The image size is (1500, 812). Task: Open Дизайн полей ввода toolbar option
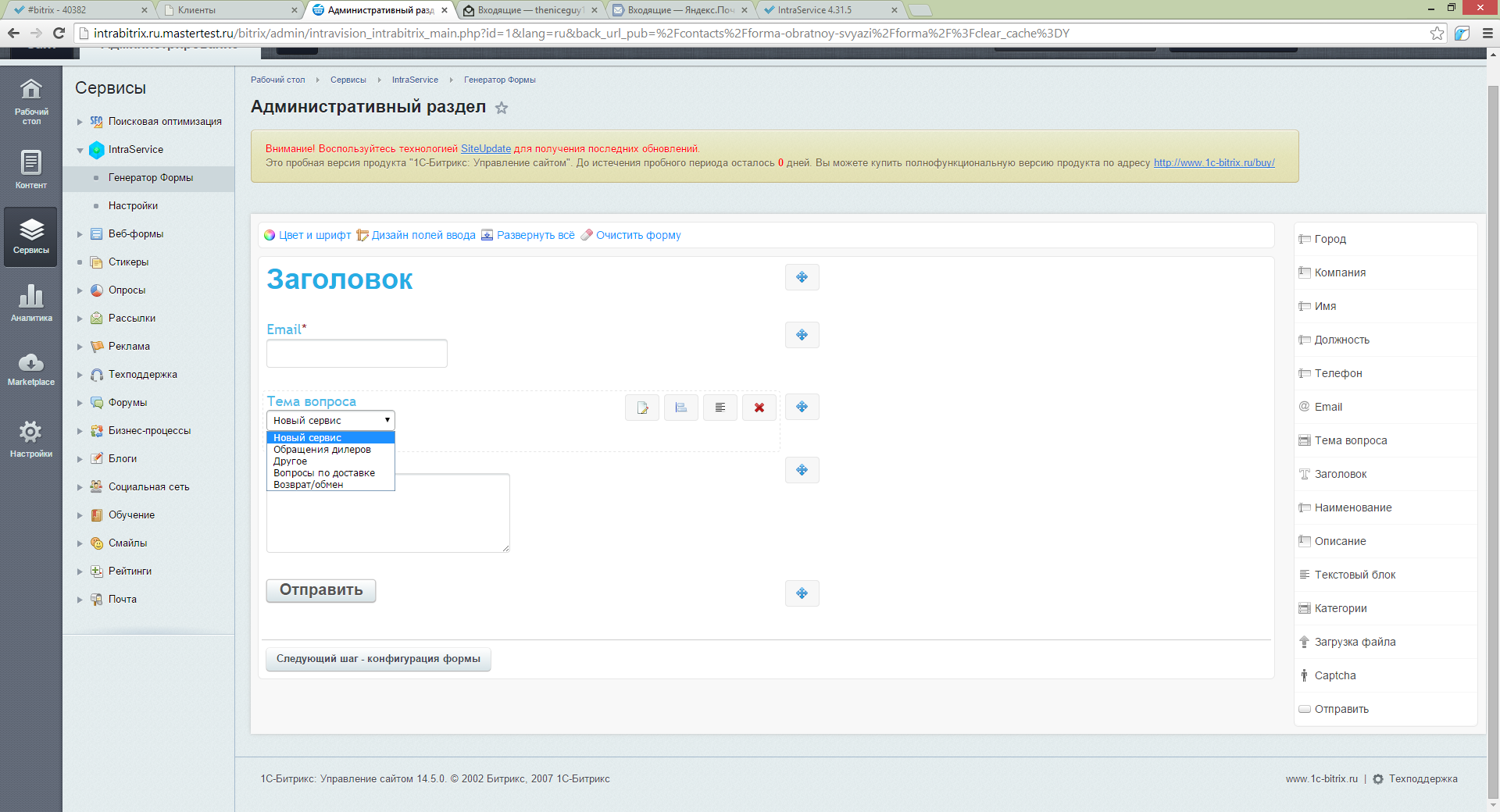tap(416, 235)
